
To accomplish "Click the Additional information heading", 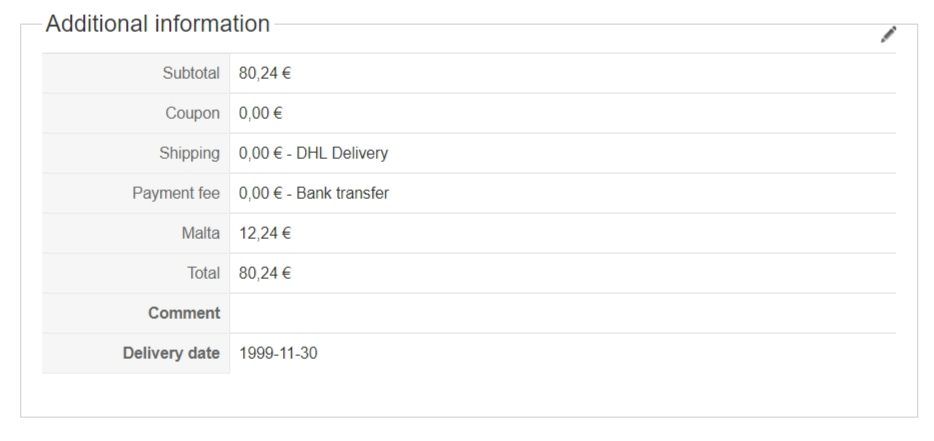I will tap(158, 24).
